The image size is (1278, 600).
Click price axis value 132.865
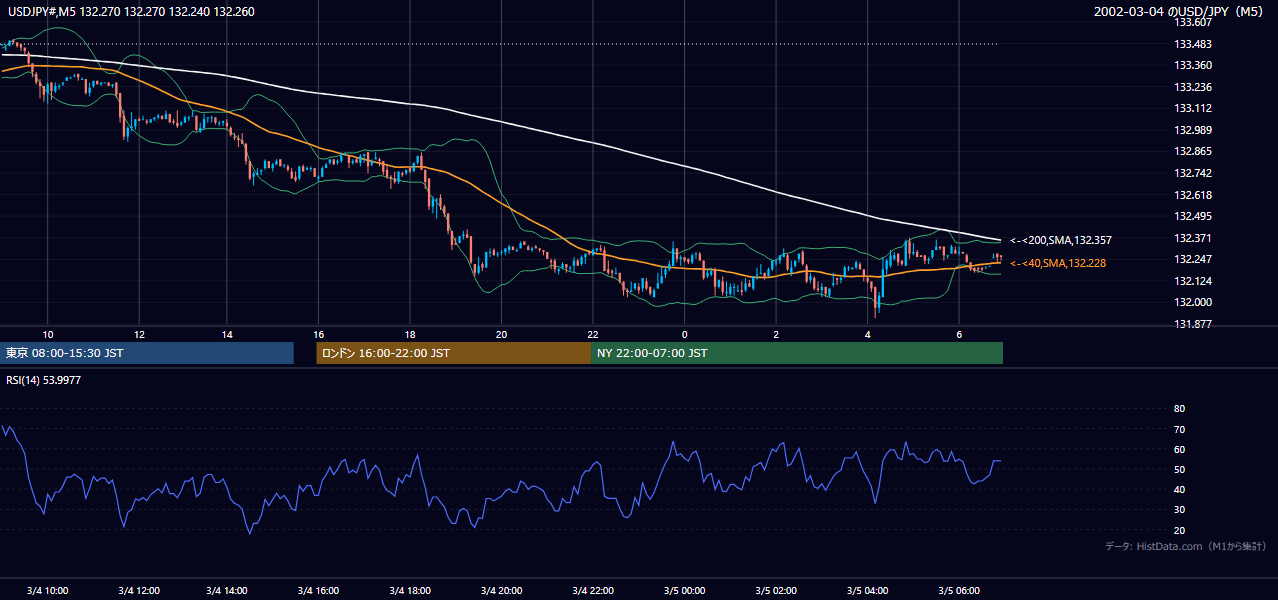(1191, 151)
